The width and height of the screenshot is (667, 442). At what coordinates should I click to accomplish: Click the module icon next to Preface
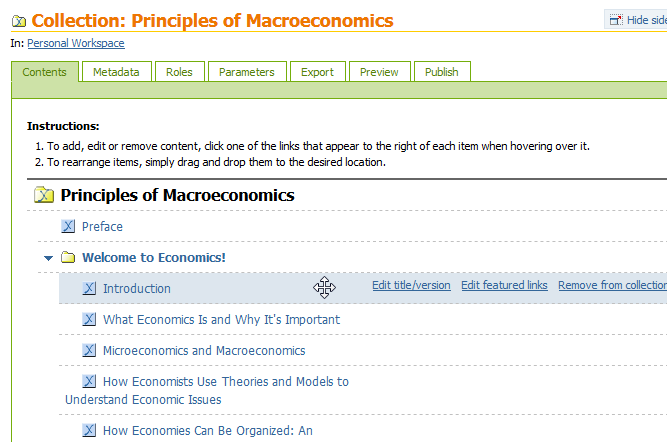[x=68, y=226]
